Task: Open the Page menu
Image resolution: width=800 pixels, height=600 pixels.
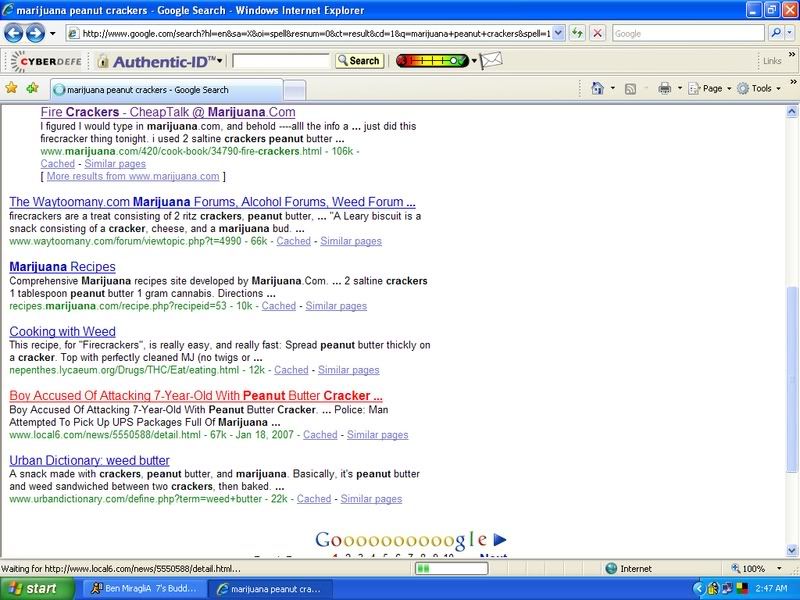Action: 710,89
